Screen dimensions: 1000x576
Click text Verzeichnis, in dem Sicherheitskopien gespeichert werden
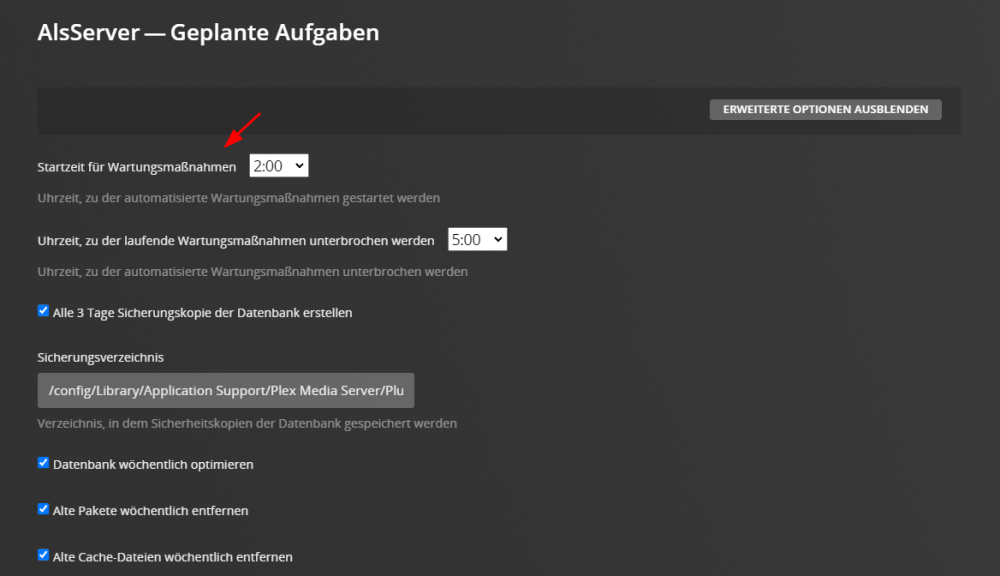pos(247,424)
